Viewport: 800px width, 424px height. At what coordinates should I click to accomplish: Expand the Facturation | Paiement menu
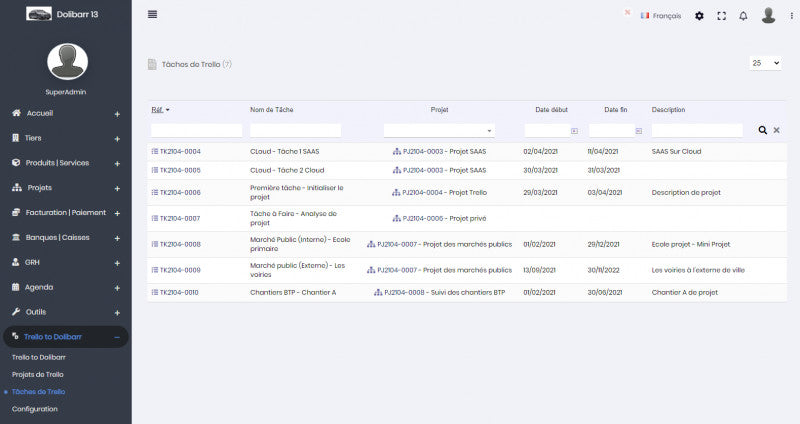[x=116, y=212]
